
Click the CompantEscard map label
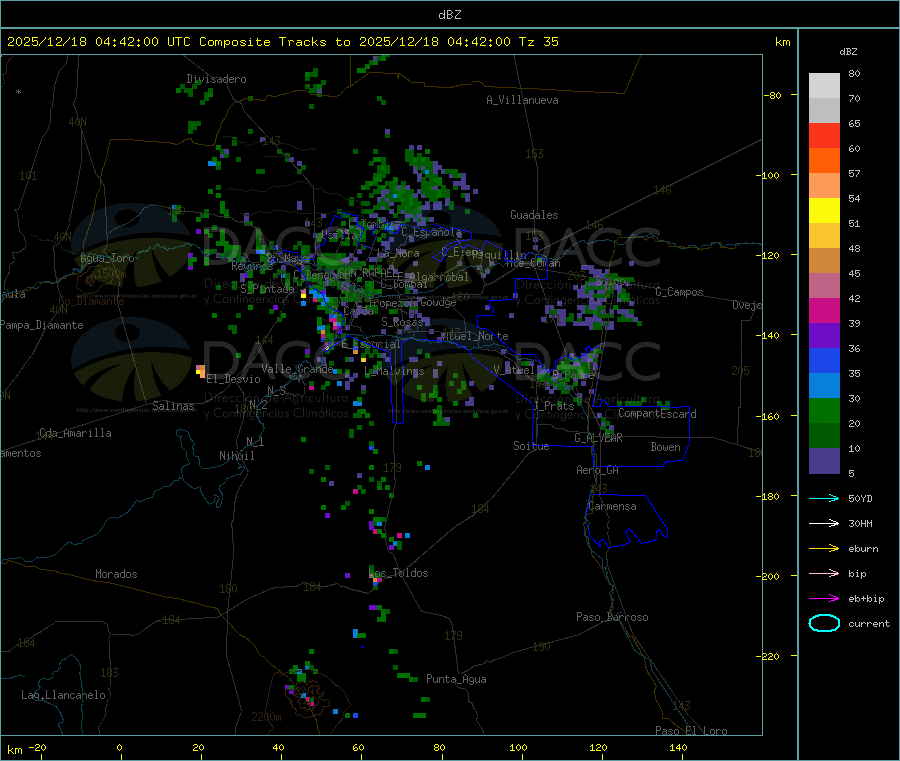coord(657,414)
